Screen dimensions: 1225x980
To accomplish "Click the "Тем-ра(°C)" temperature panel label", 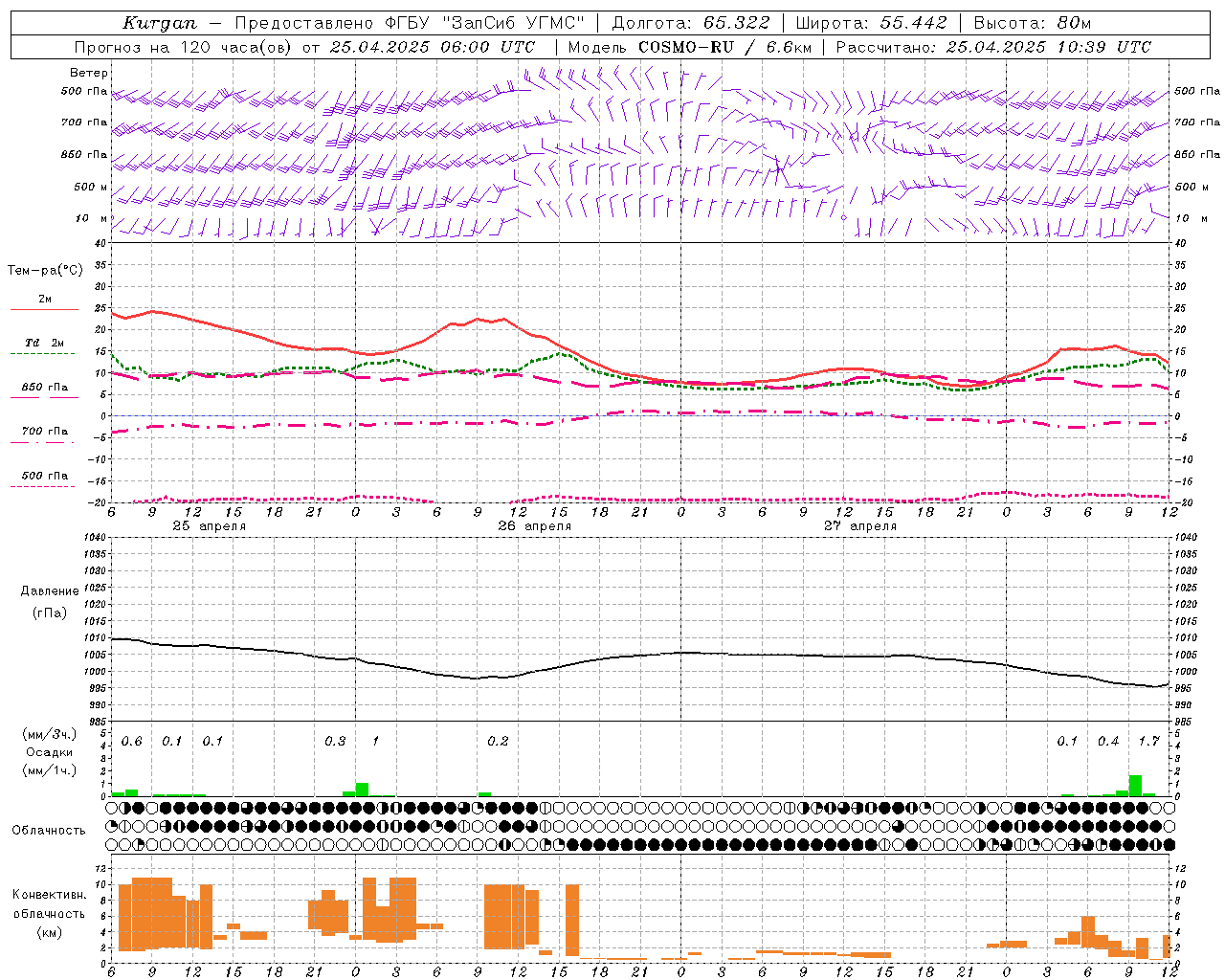I will 45,271.
